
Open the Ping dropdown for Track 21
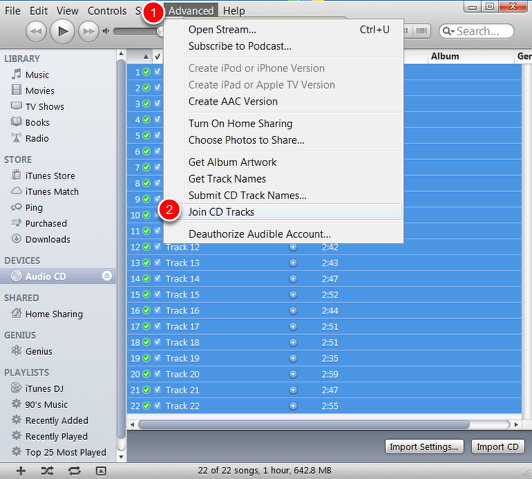tap(293, 390)
